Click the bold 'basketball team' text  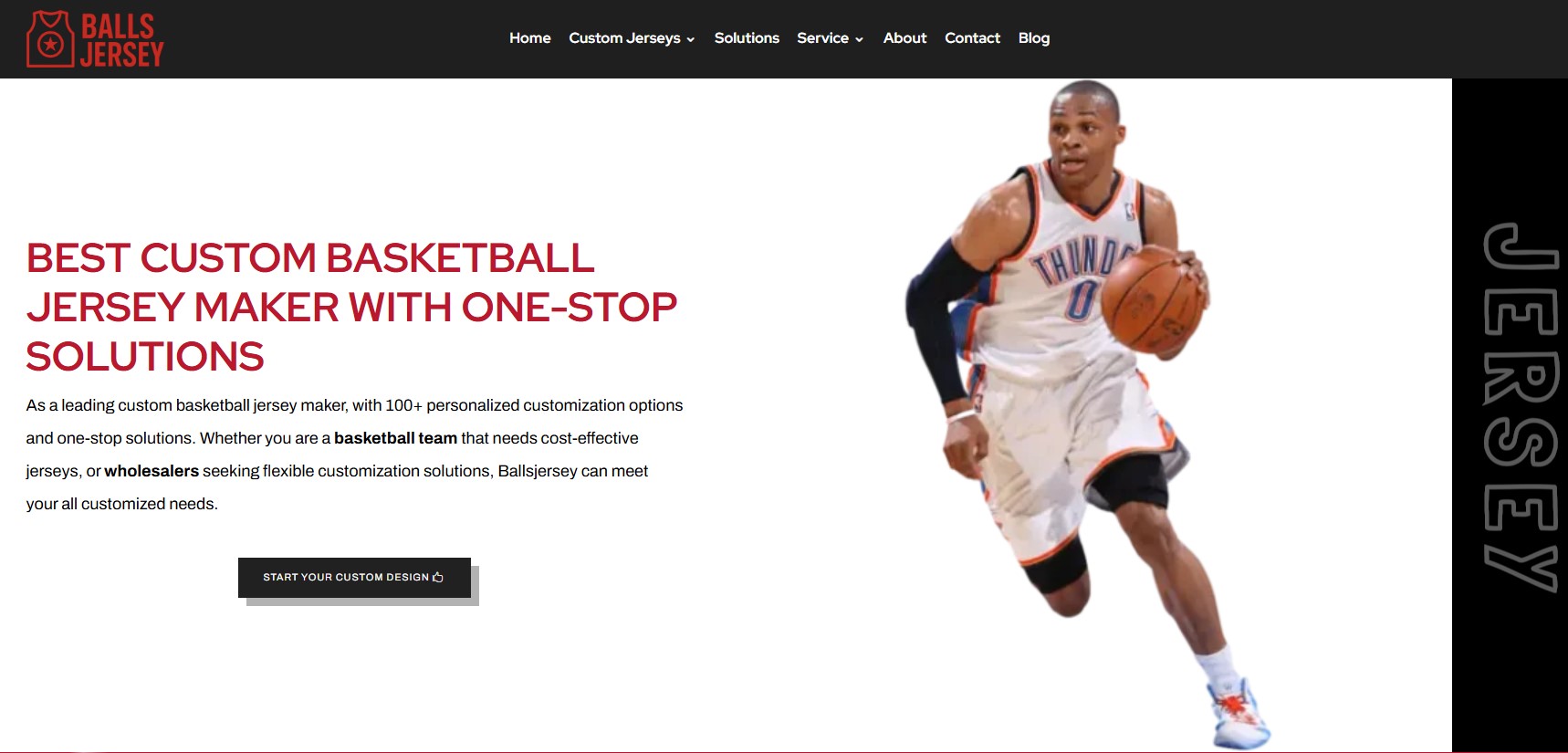point(395,438)
